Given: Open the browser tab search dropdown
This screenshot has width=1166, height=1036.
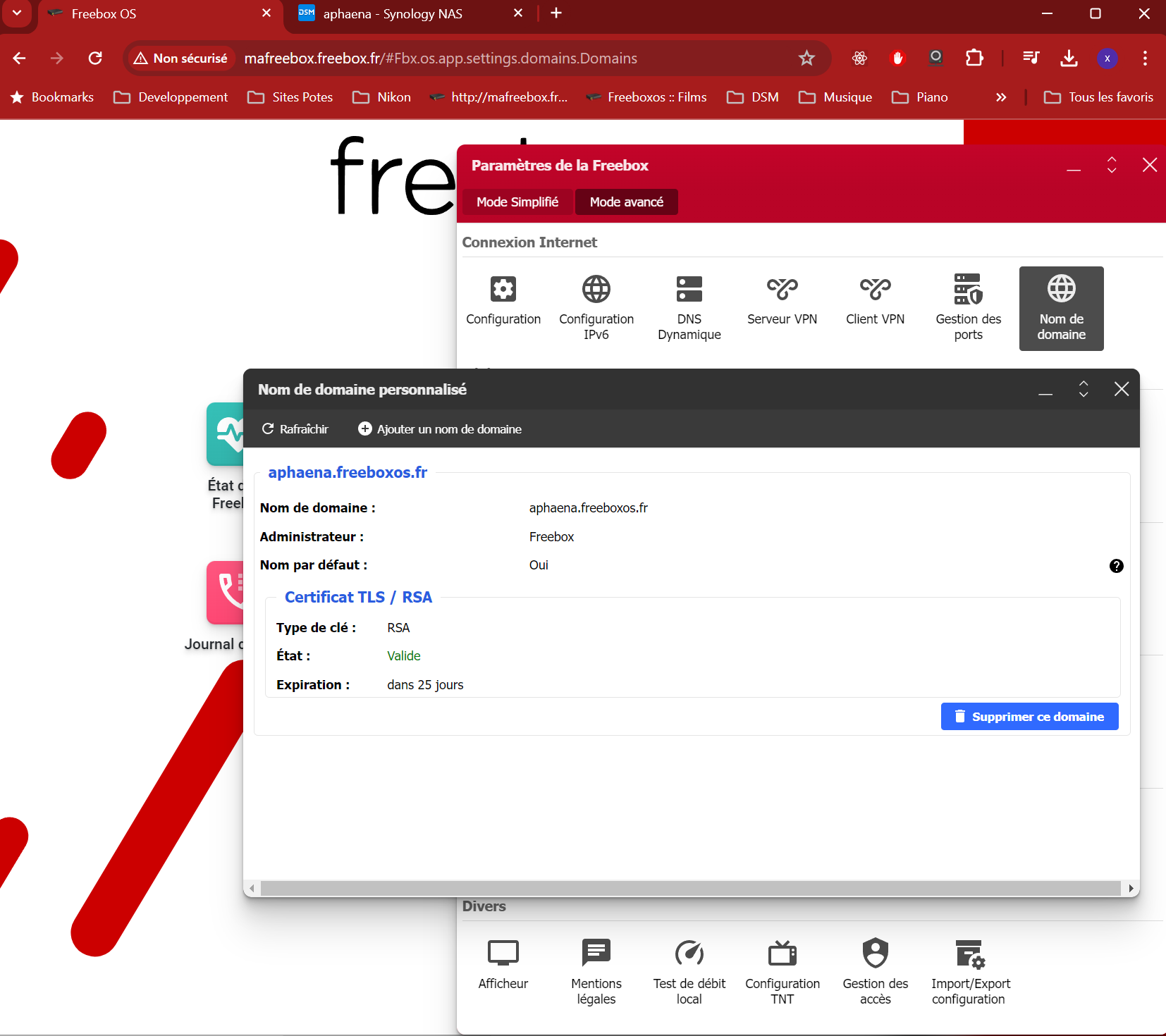Looking at the screenshot, I should coord(17,13).
